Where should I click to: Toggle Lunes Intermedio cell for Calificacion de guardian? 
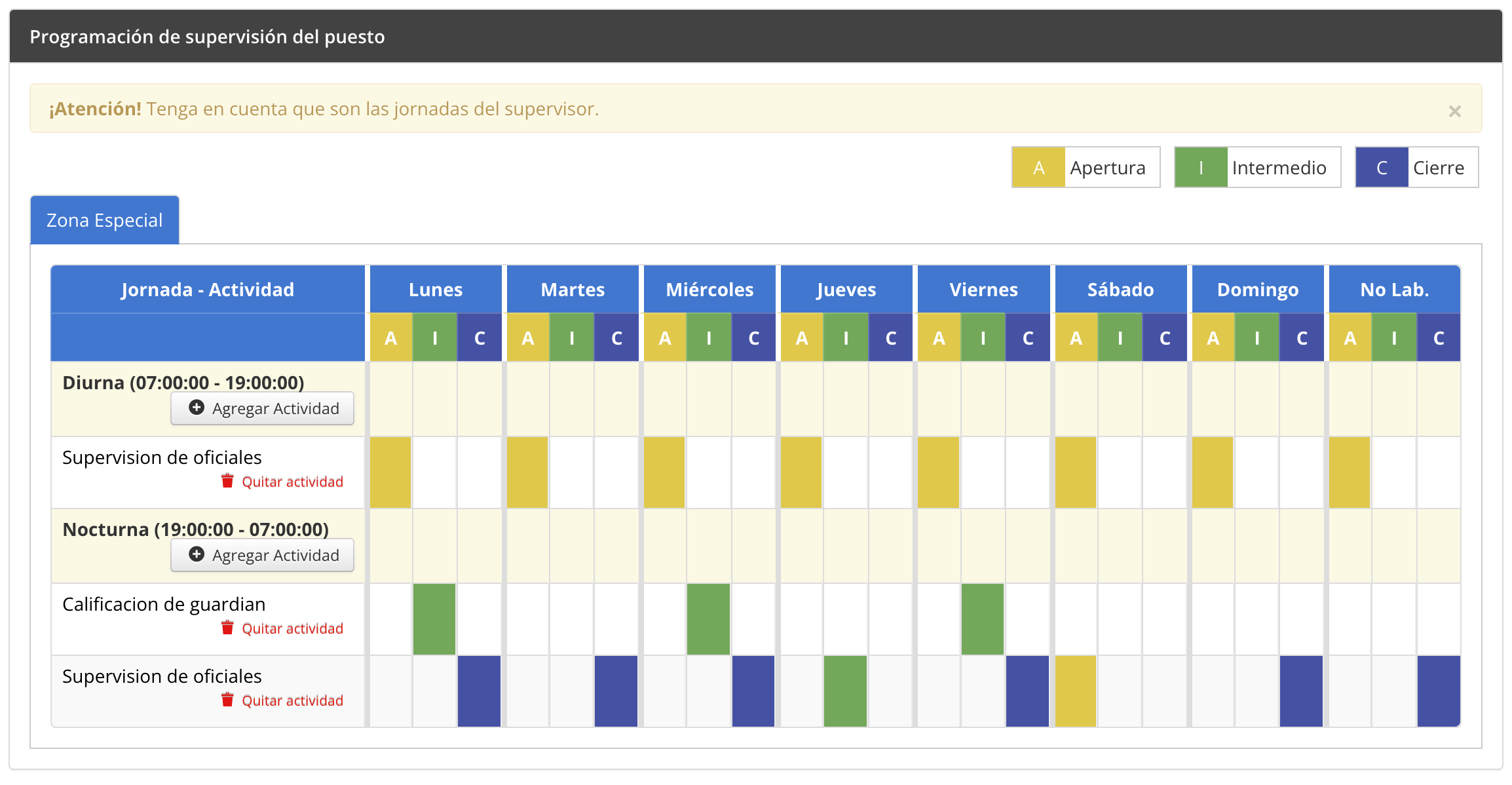(x=434, y=619)
